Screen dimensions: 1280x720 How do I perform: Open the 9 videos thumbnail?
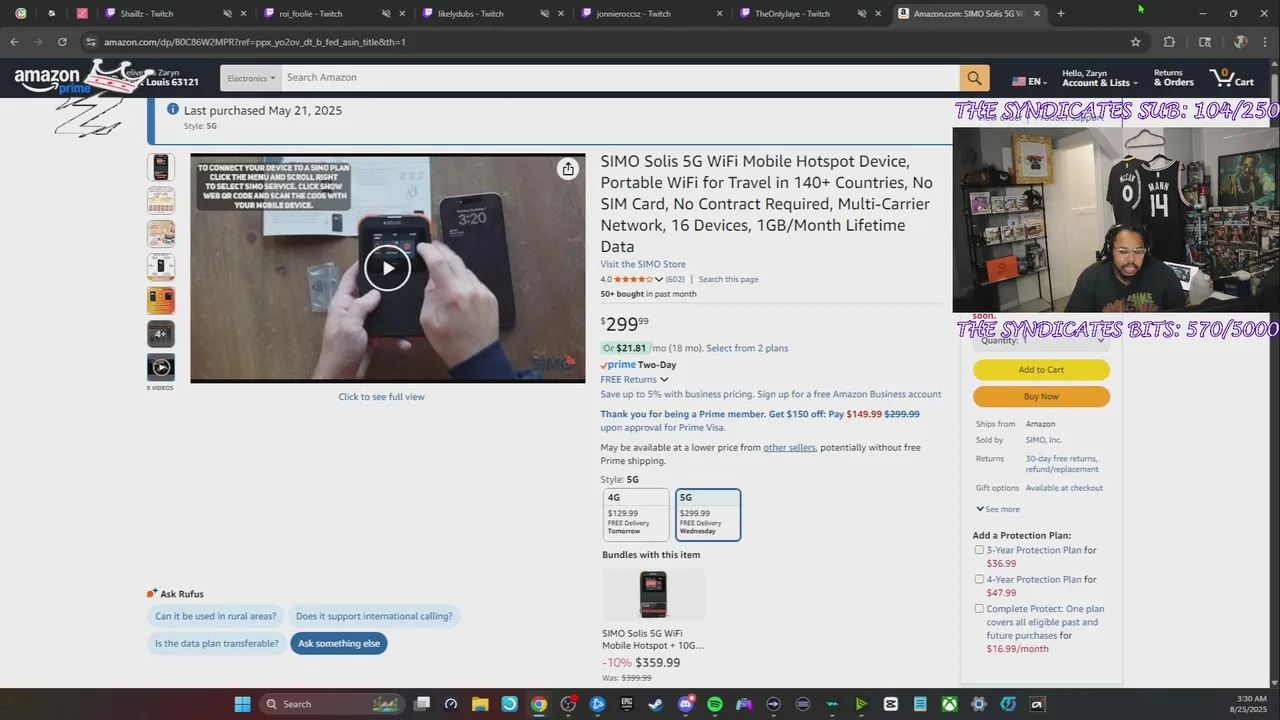pyautogui.click(x=161, y=367)
